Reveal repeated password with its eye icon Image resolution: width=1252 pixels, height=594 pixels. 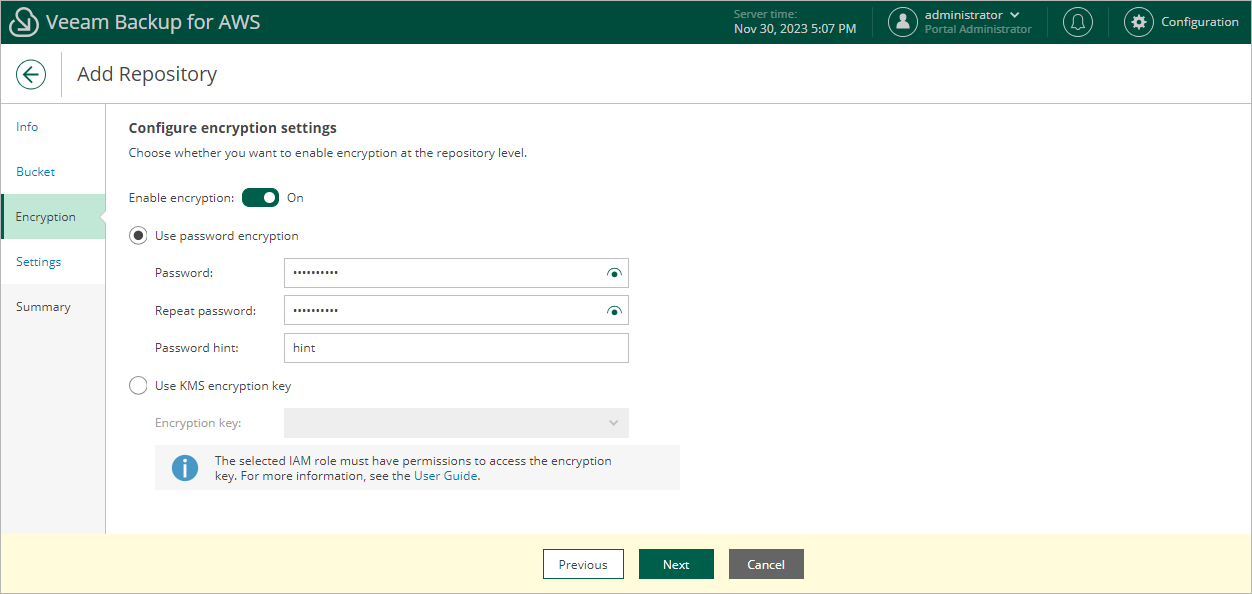(614, 311)
